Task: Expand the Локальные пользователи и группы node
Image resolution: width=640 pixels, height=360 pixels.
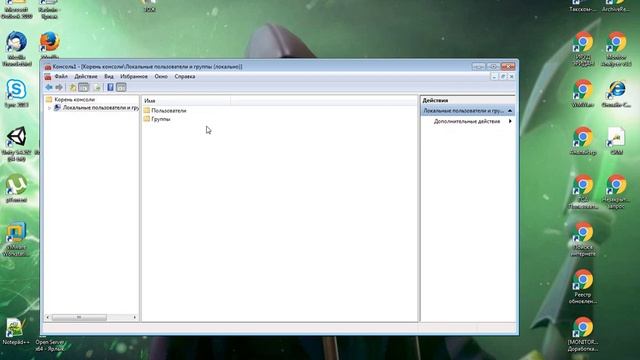Action: tap(49, 108)
